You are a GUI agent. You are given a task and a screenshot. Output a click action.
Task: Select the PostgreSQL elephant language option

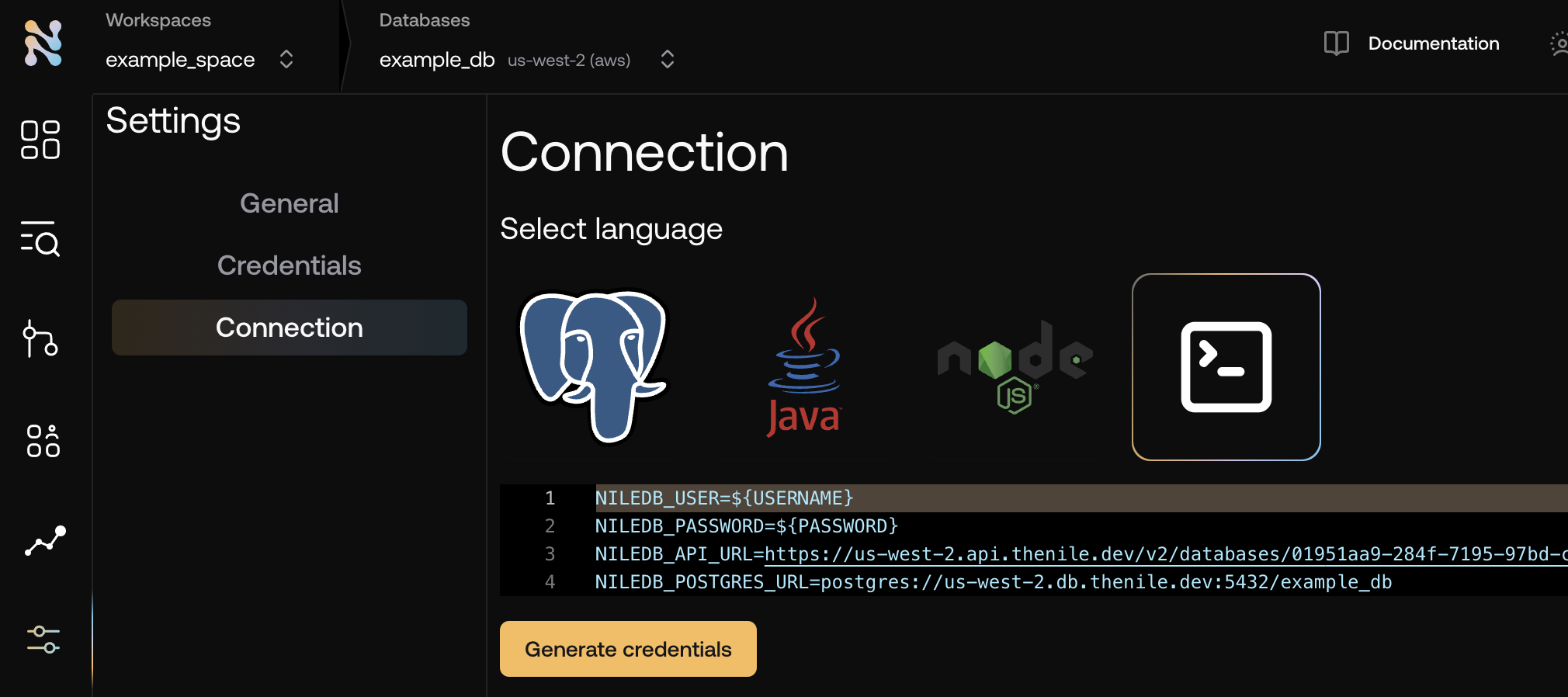[594, 366]
